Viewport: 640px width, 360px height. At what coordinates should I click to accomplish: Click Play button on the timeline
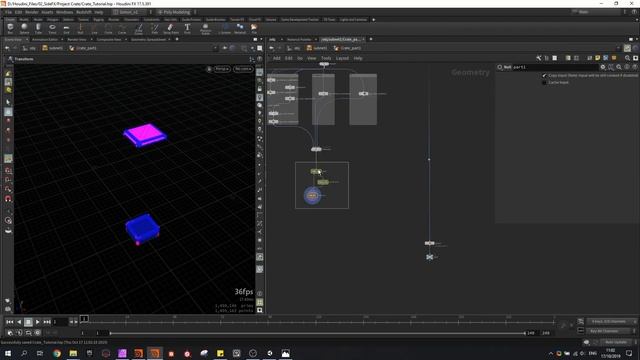(x=38, y=322)
